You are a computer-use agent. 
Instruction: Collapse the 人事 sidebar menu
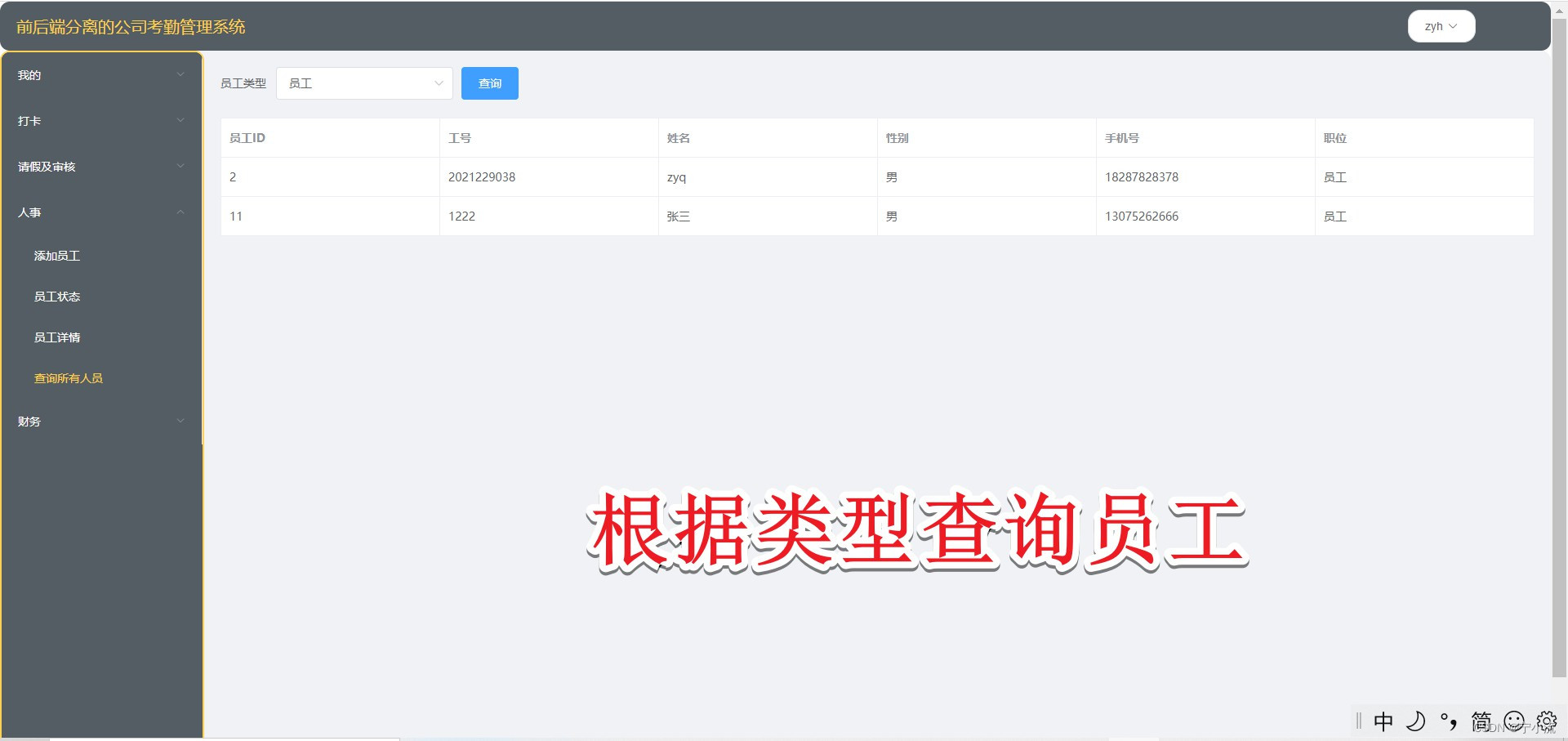click(101, 212)
